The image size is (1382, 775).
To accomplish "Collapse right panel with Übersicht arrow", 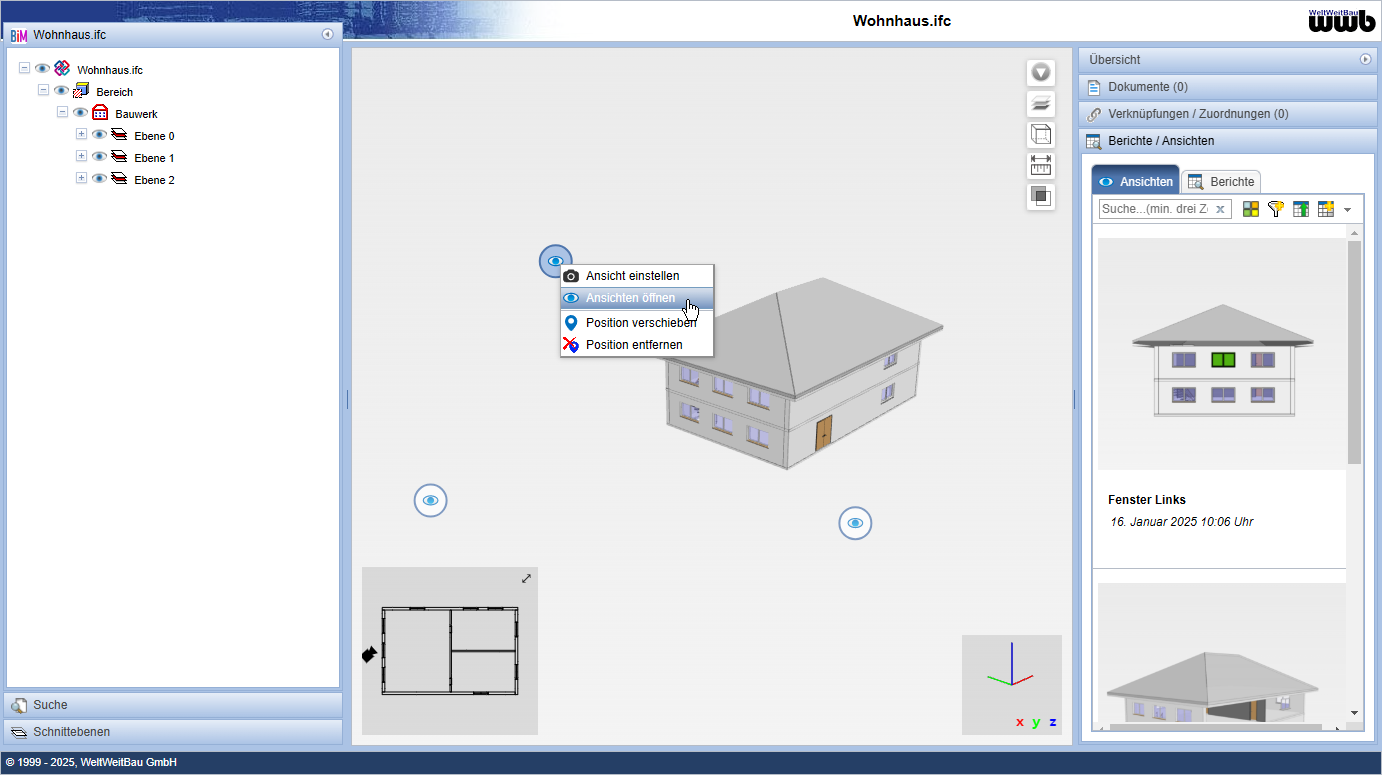I will 1366,59.
